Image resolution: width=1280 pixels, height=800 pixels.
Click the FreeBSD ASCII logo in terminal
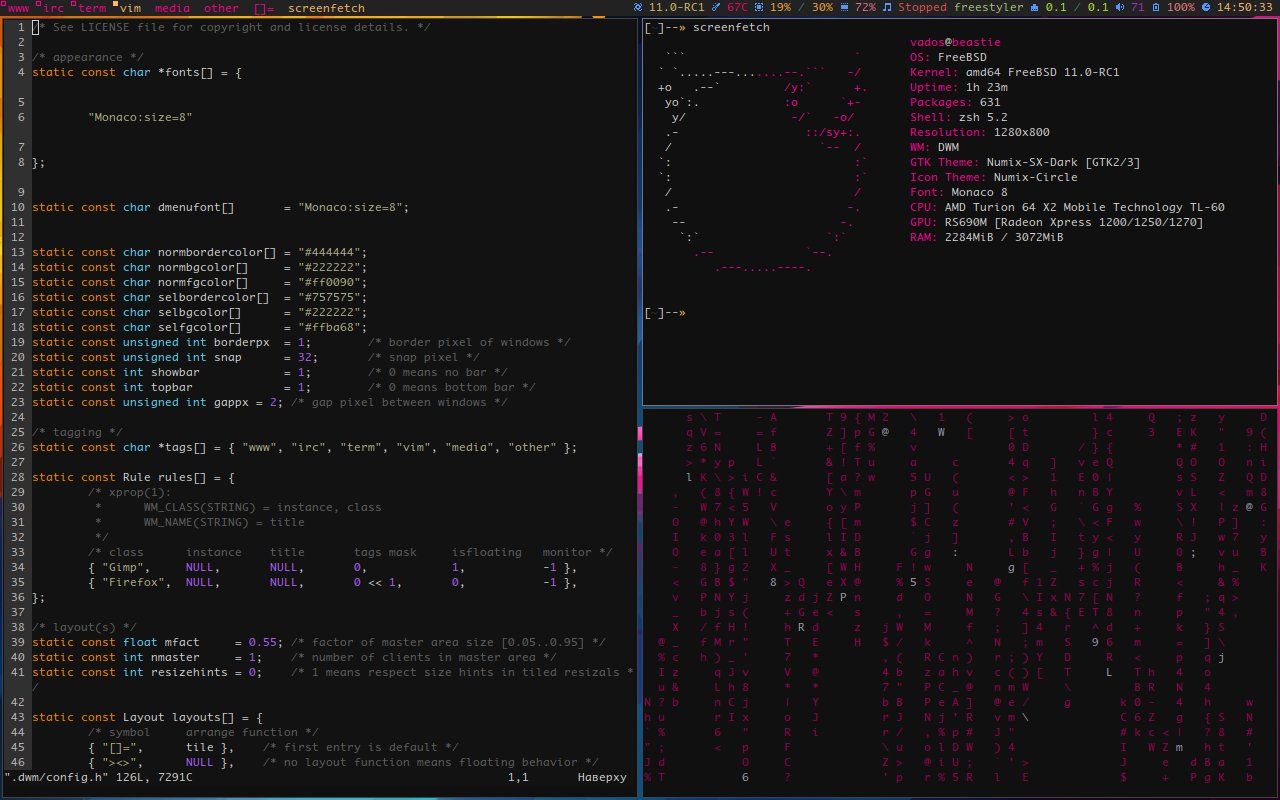pyautogui.click(x=762, y=162)
